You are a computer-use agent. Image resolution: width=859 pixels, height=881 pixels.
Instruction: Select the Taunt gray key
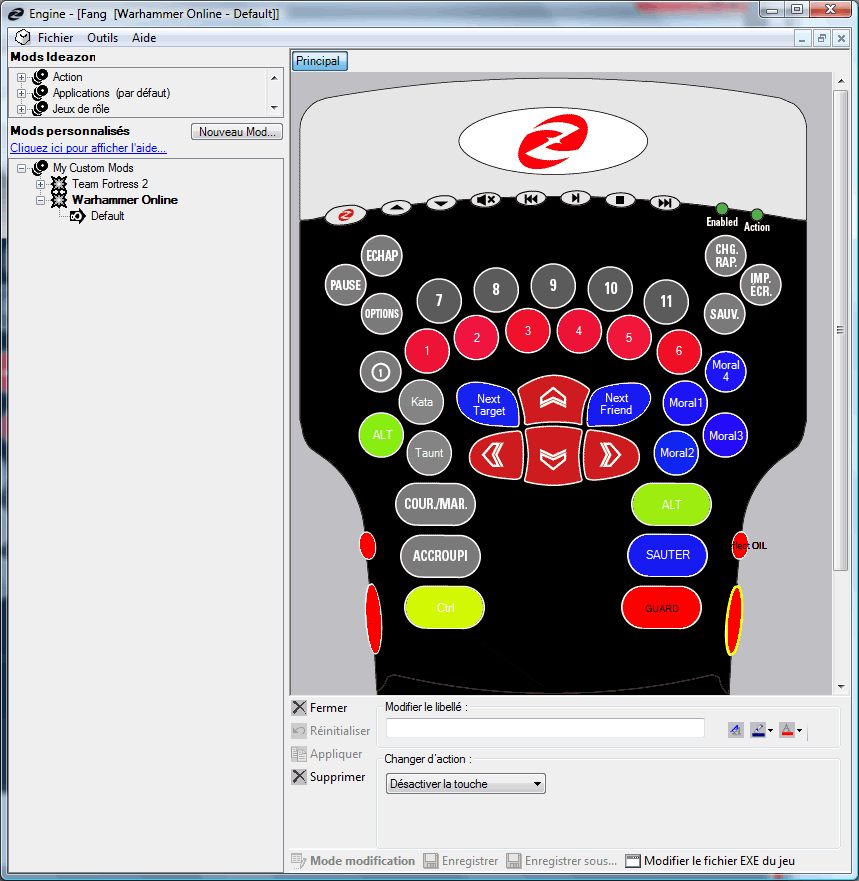pos(429,453)
